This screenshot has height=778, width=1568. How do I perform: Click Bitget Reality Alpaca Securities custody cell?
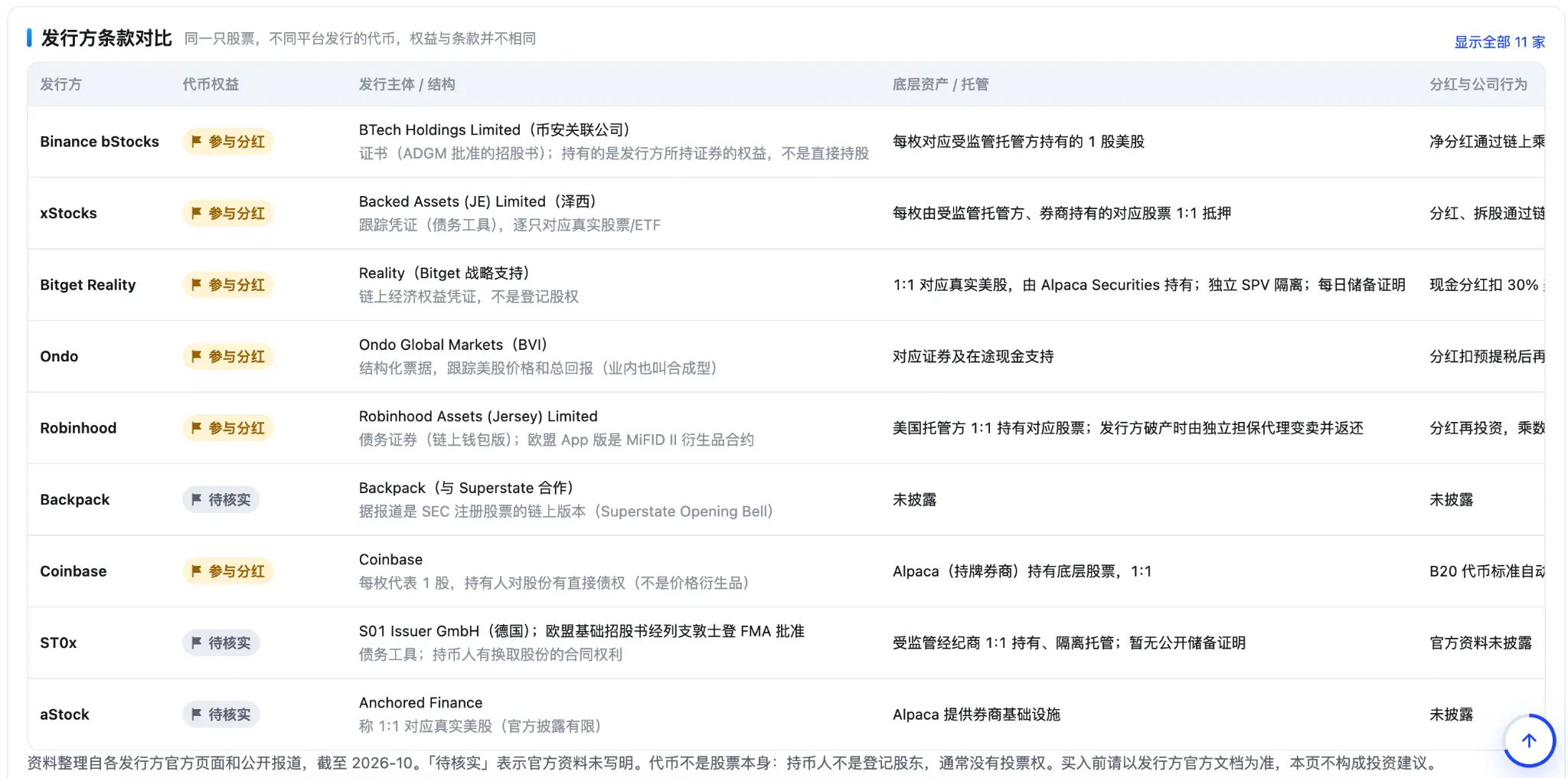coord(1148,285)
